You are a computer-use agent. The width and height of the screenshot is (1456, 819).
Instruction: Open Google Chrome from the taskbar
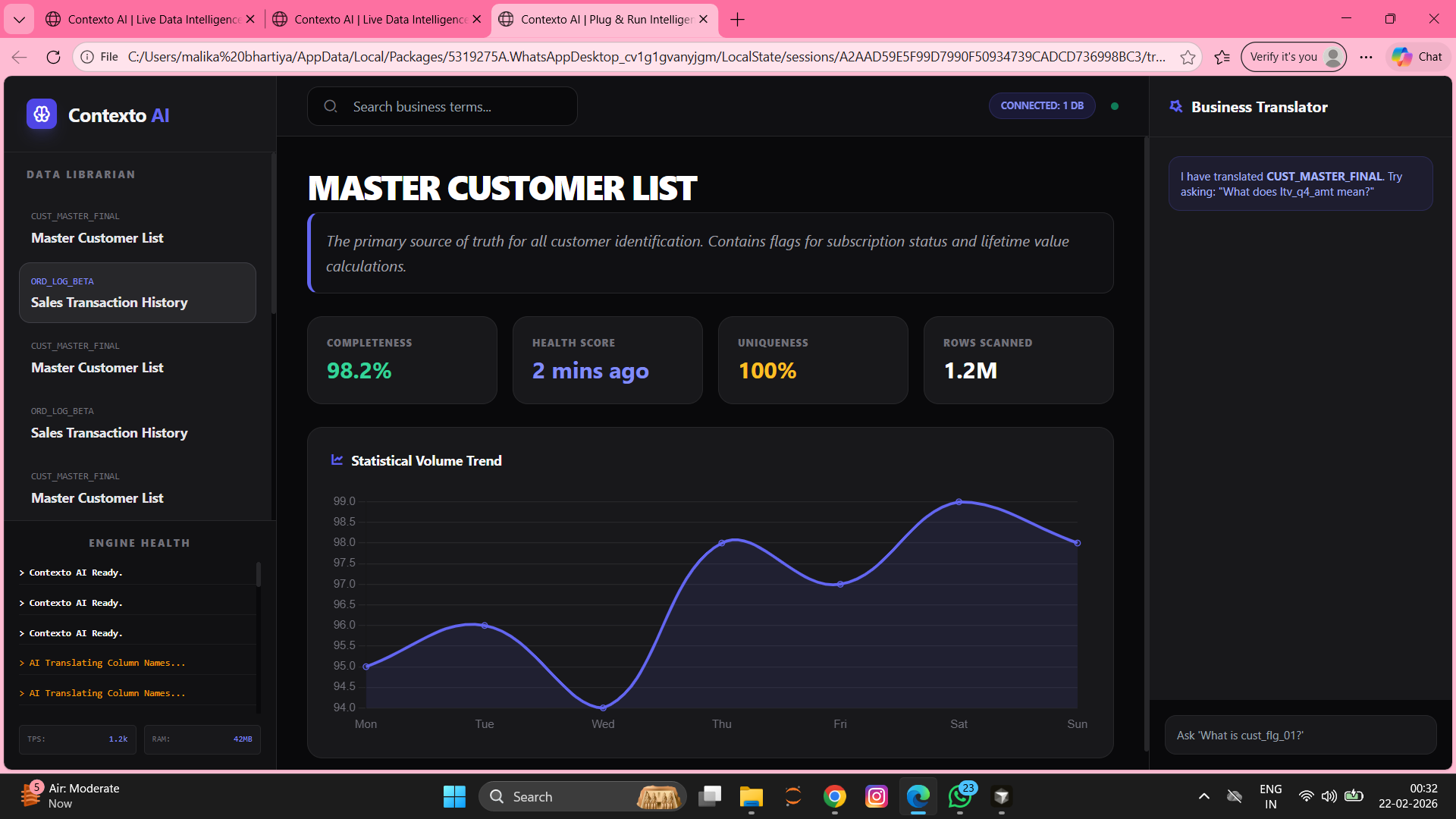click(x=835, y=796)
